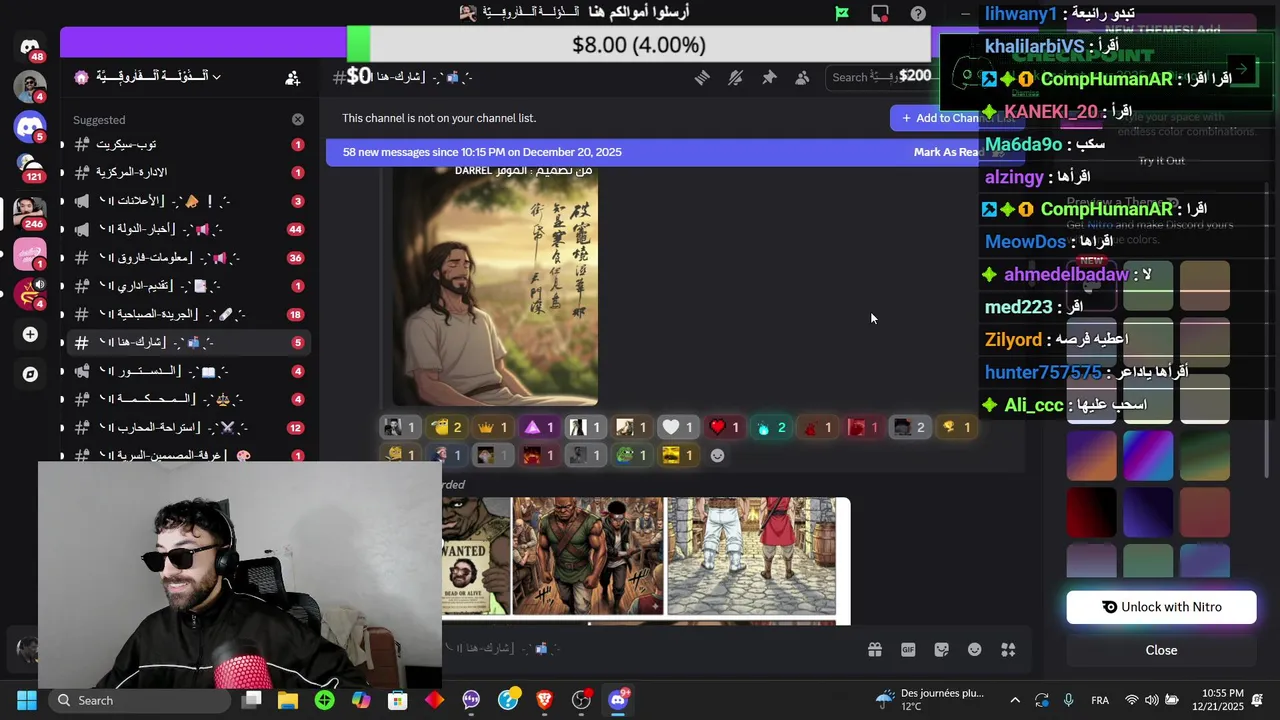Toggle the purple triangle reaction
This screenshot has width=1280, height=720.
539,427
